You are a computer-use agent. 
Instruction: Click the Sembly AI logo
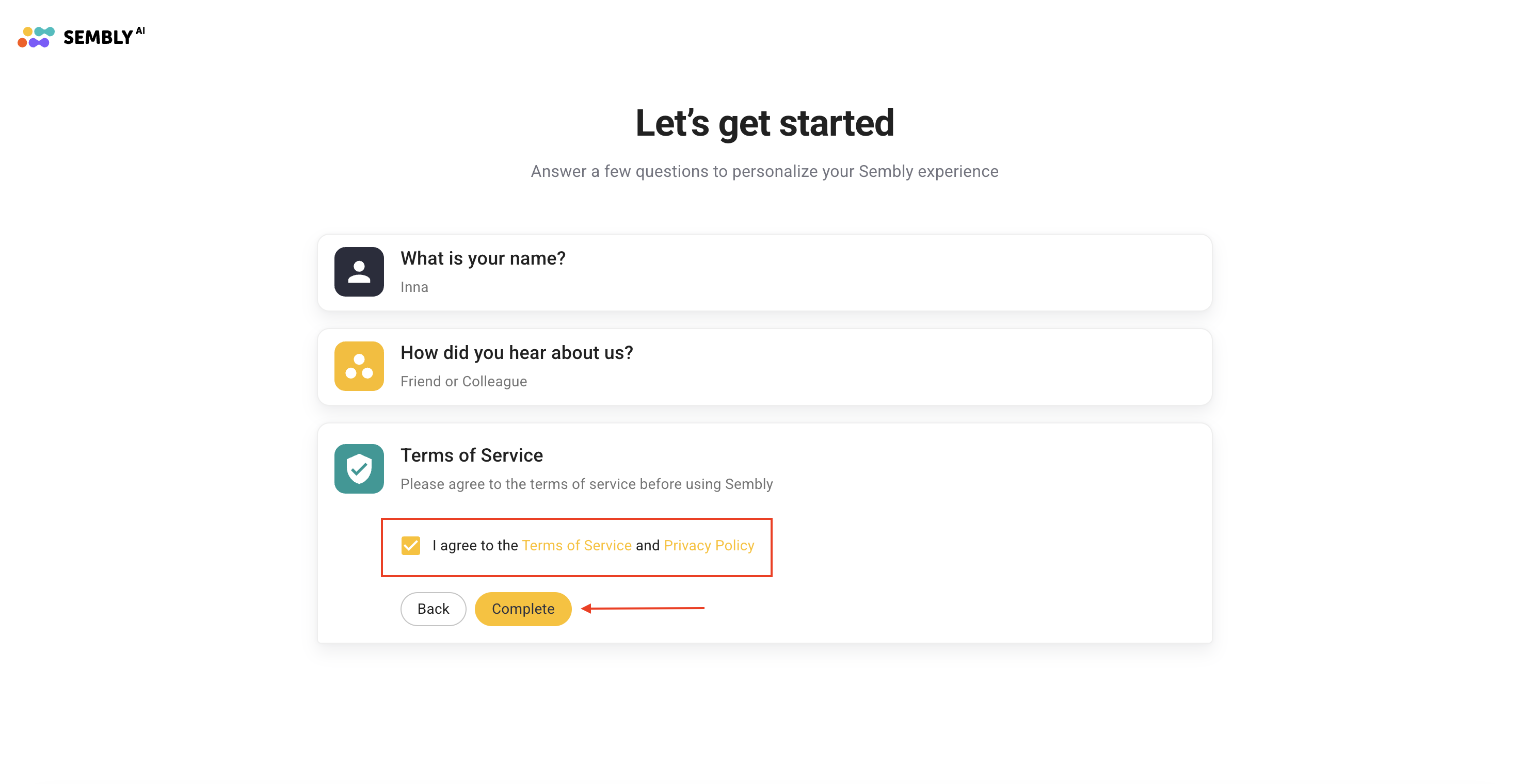[x=81, y=37]
